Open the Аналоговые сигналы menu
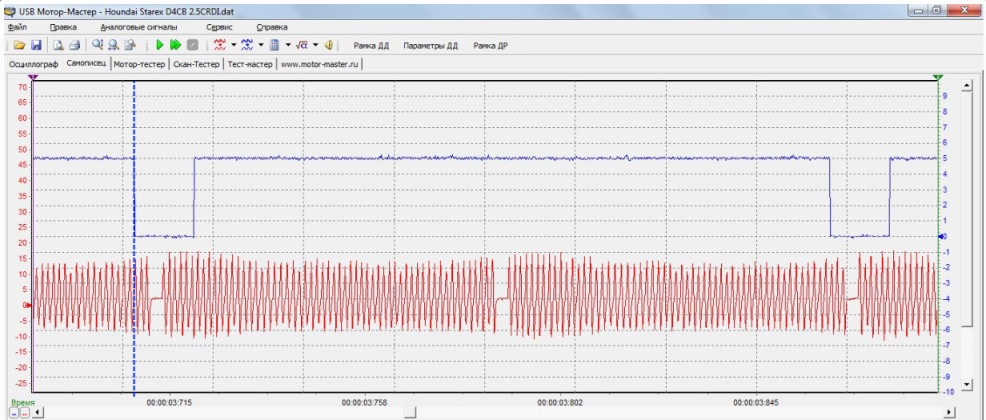Viewport: 986px width, 420px height. click(x=138, y=28)
